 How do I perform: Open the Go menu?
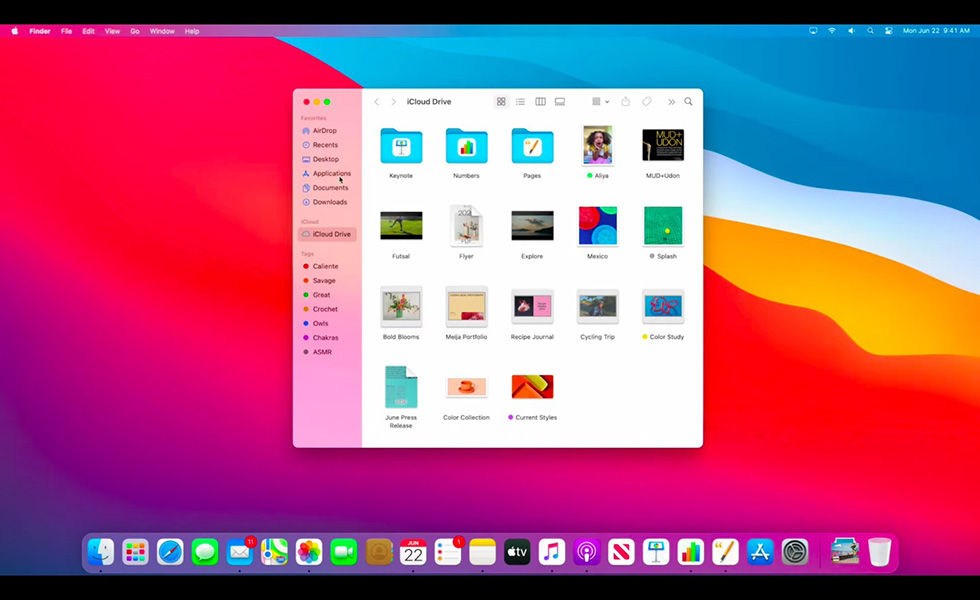tap(135, 31)
